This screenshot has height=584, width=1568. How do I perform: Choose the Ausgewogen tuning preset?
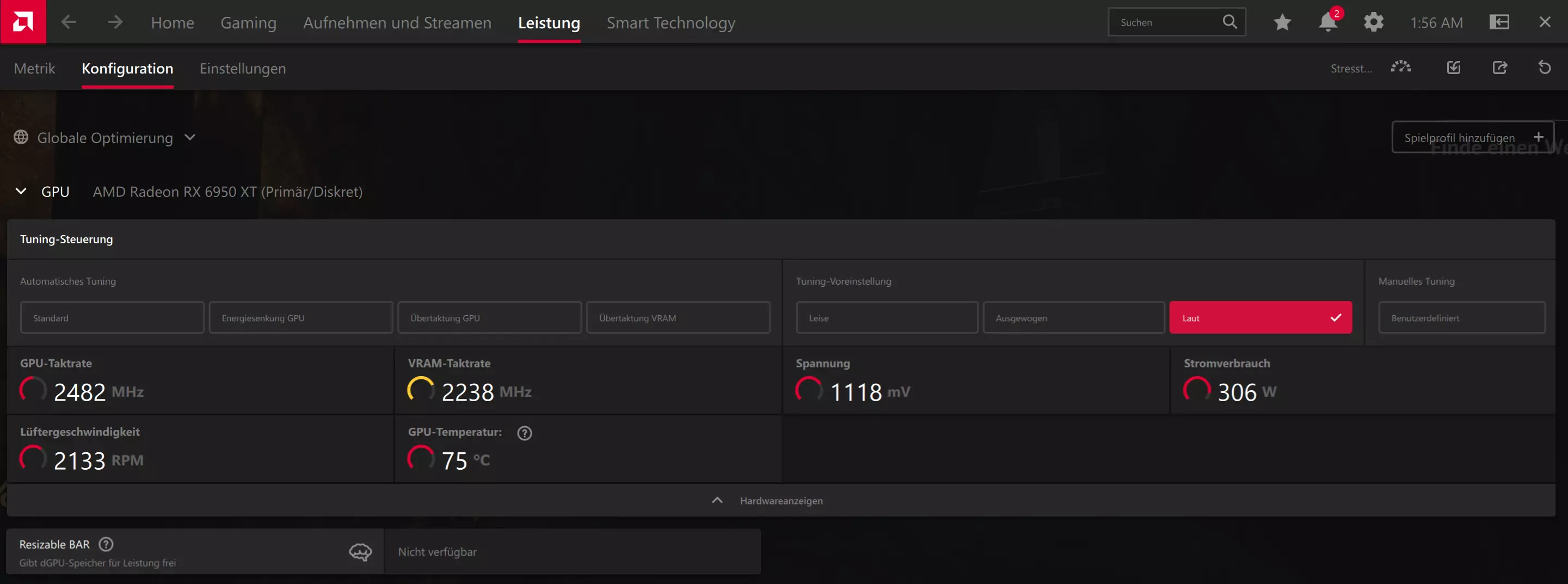1074,317
